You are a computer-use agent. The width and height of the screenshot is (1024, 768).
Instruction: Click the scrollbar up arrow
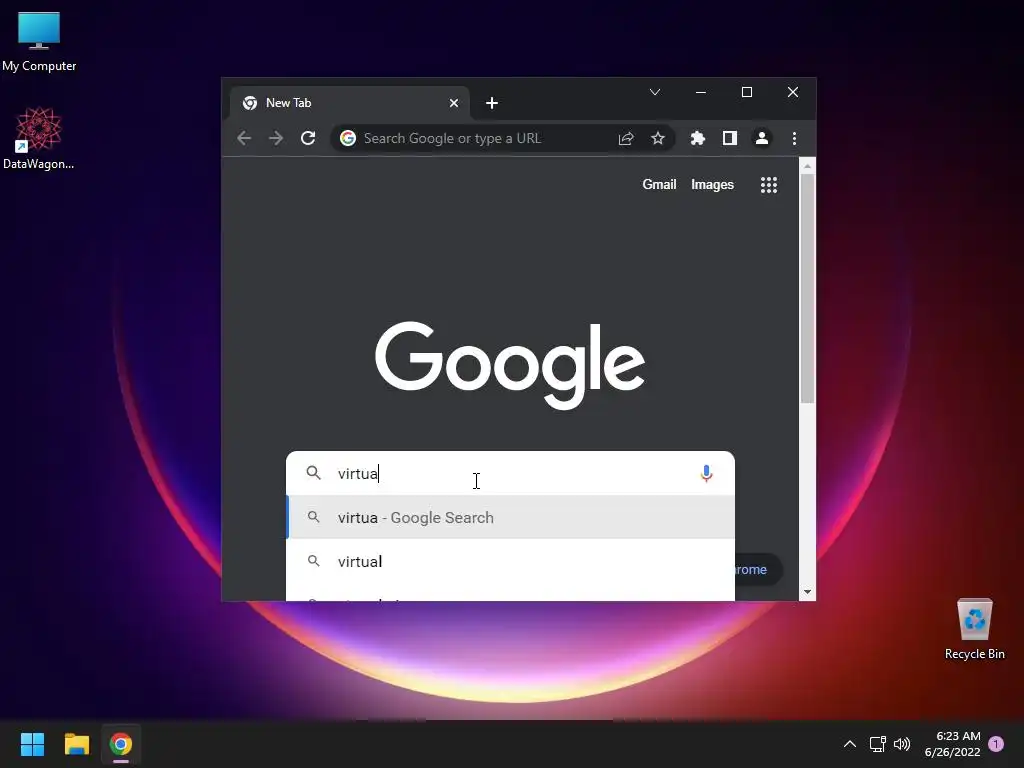(x=807, y=166)
